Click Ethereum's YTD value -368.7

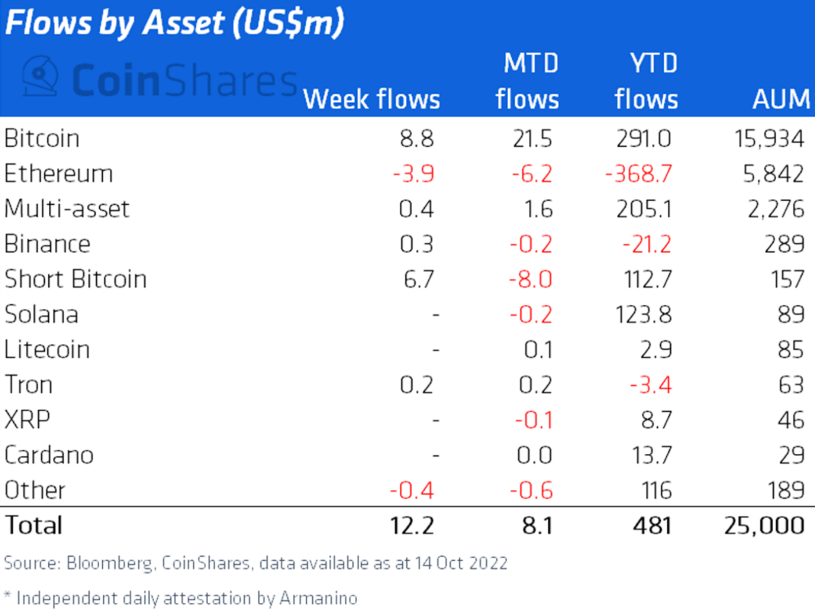pos(642,173)
